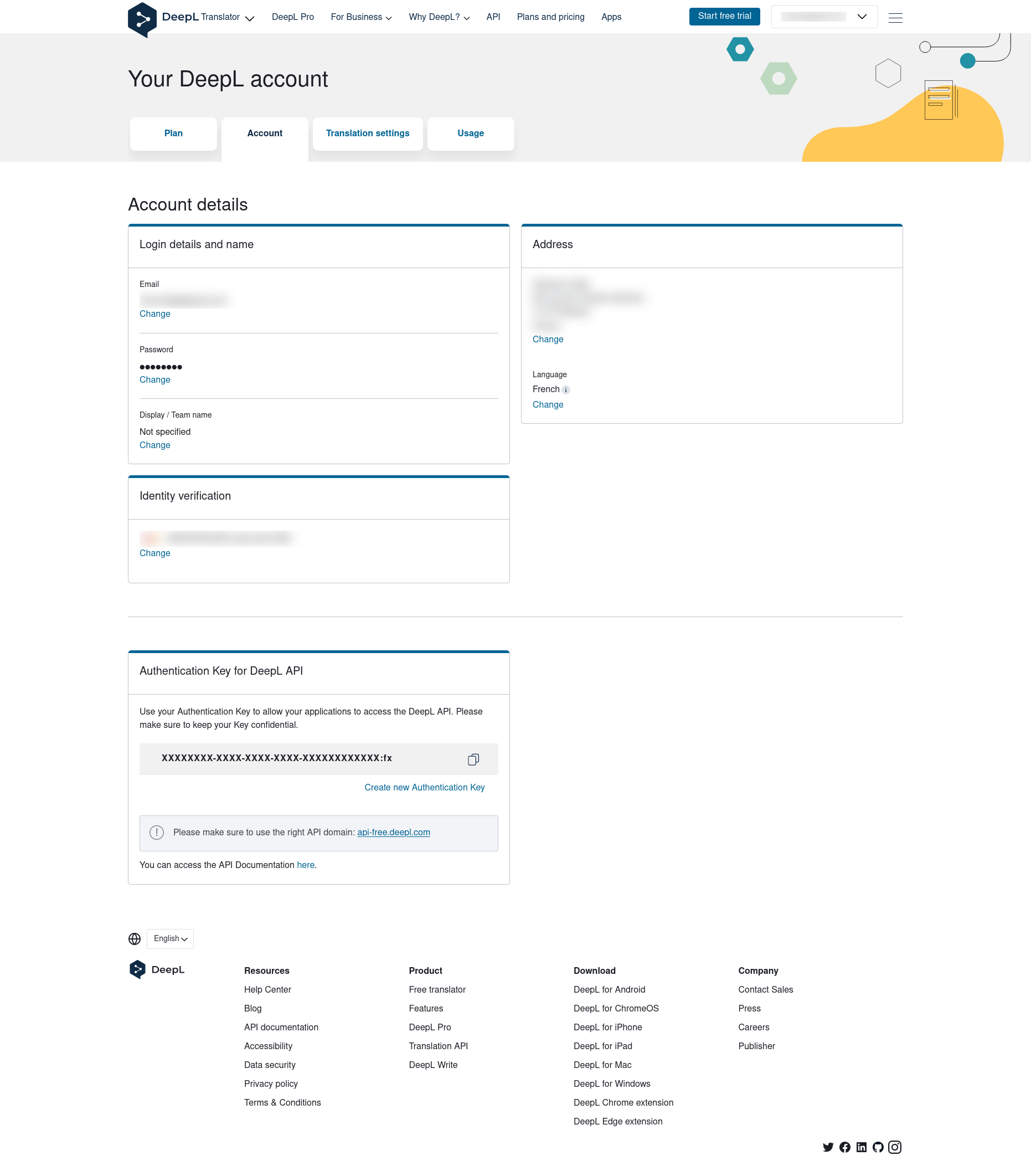The image size is (1031, 1176).
Task: Click Create new Authentication Key link
Action: pyautogui.click(x=424, y=787)
